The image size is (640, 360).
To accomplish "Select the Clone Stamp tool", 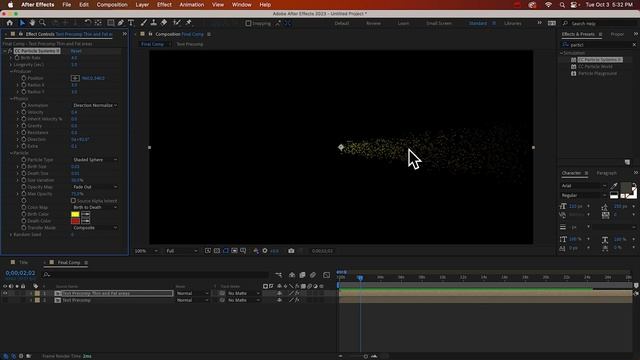I will pyautogui.click(x=153, y=23).
